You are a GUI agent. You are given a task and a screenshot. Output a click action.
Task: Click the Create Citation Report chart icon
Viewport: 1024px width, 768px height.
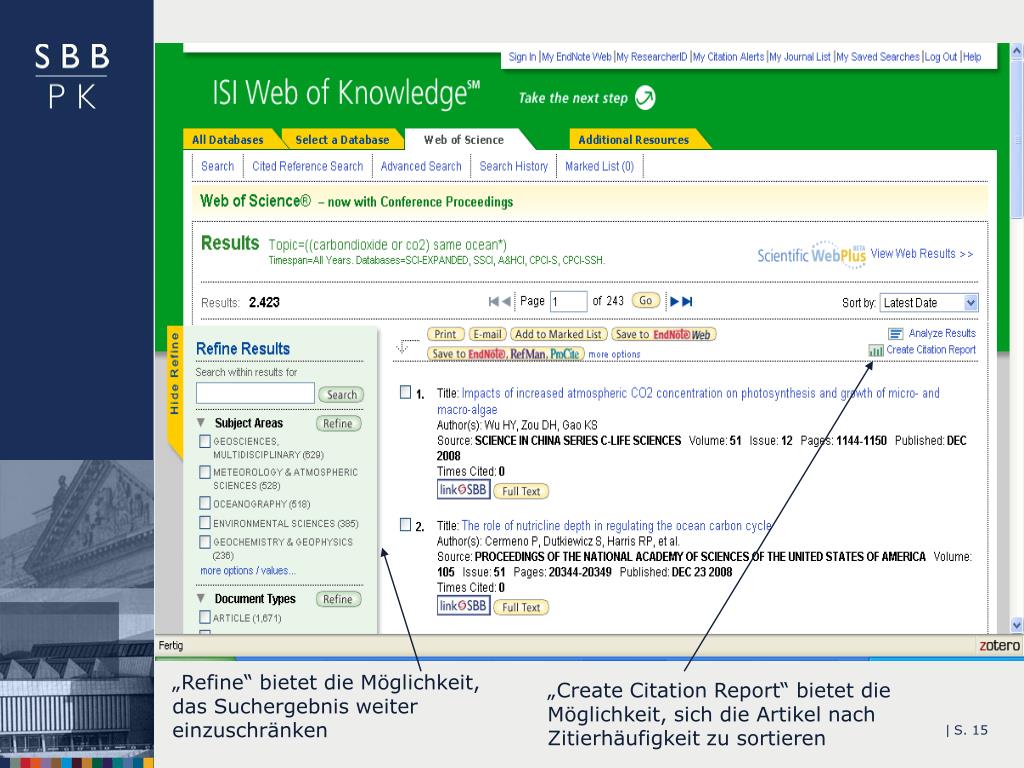click(x=876, y=351)
